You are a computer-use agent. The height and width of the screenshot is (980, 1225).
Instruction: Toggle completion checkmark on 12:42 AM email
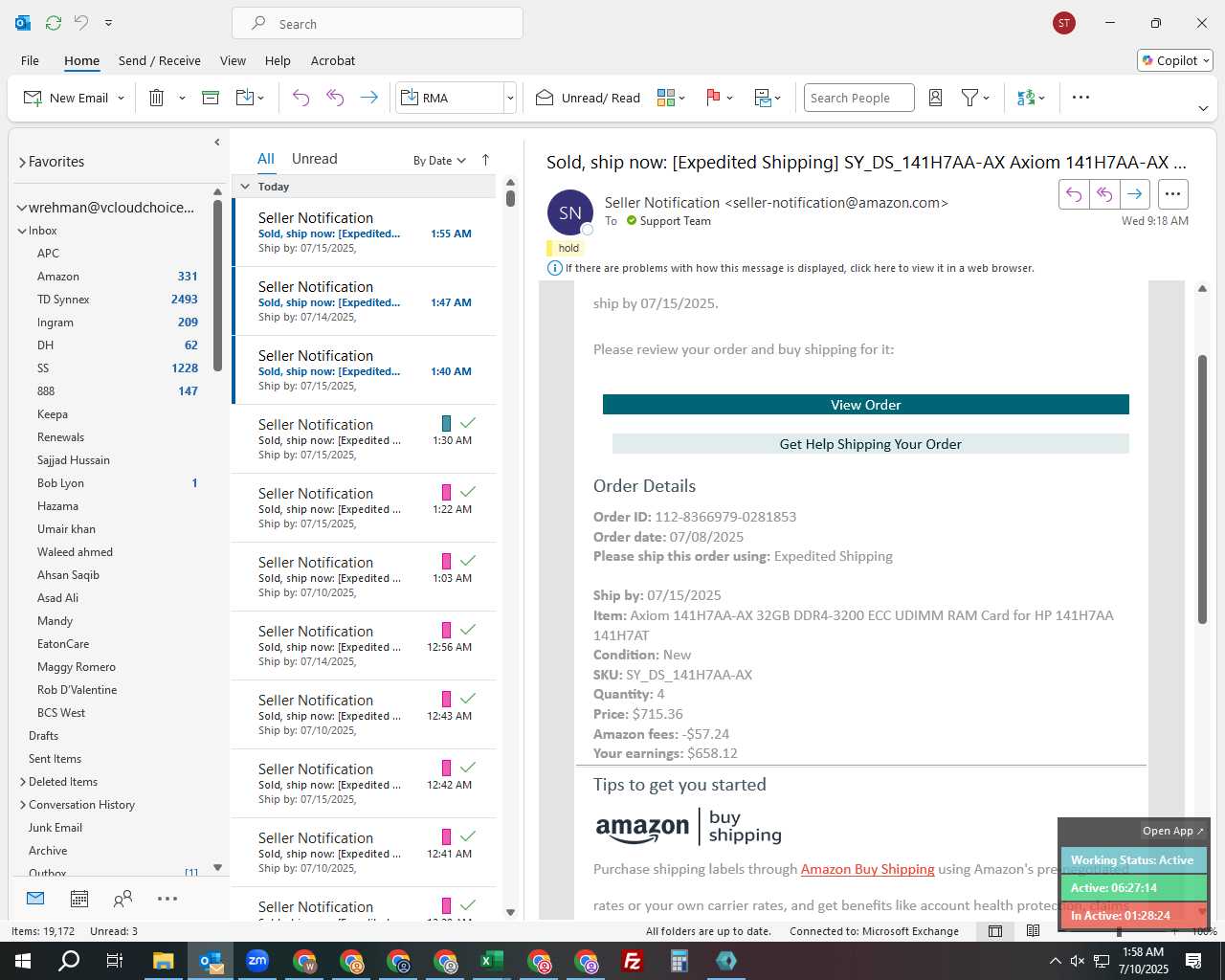click(468, 768)
